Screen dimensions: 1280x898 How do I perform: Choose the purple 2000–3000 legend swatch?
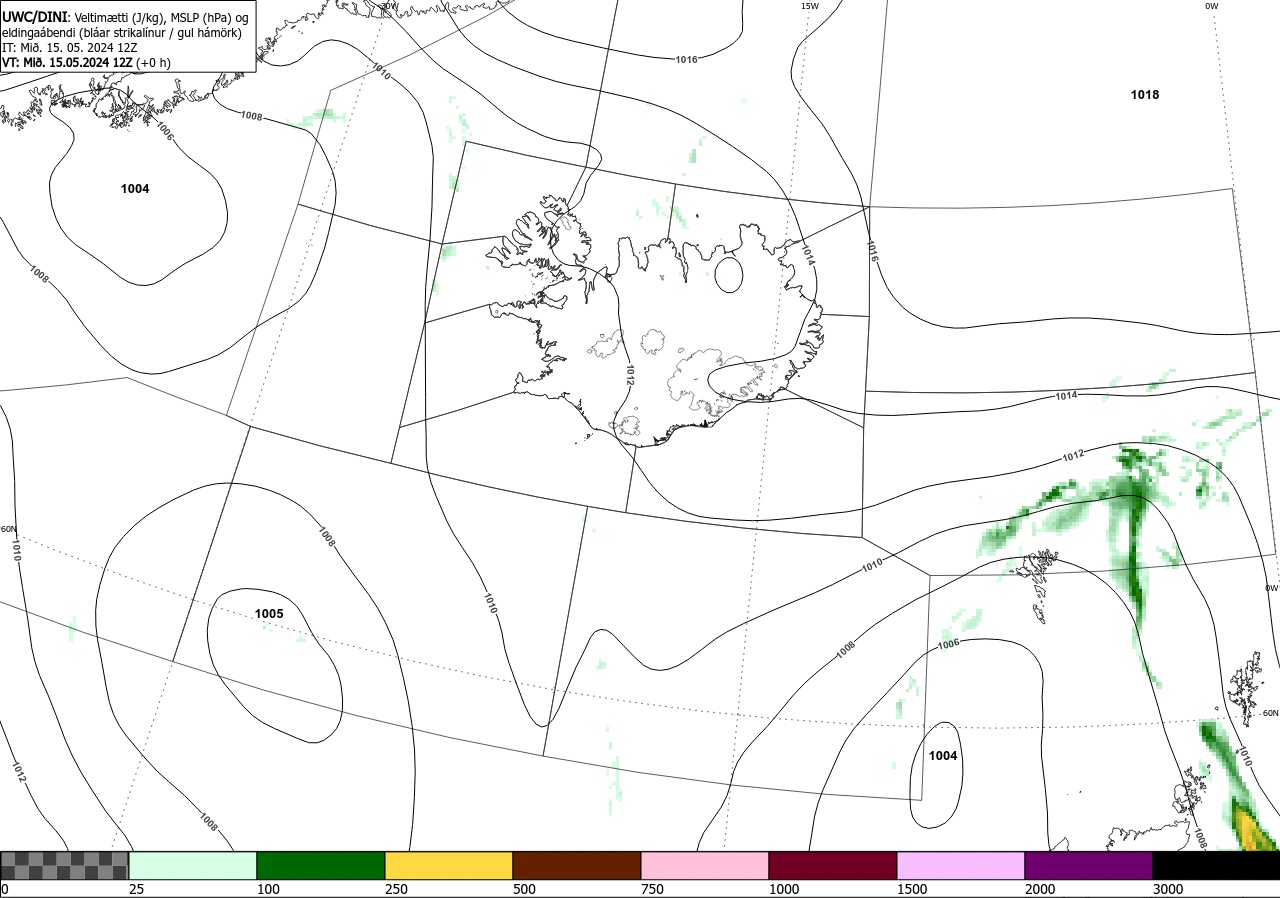pyautogui.click(x=1089, y=865)
